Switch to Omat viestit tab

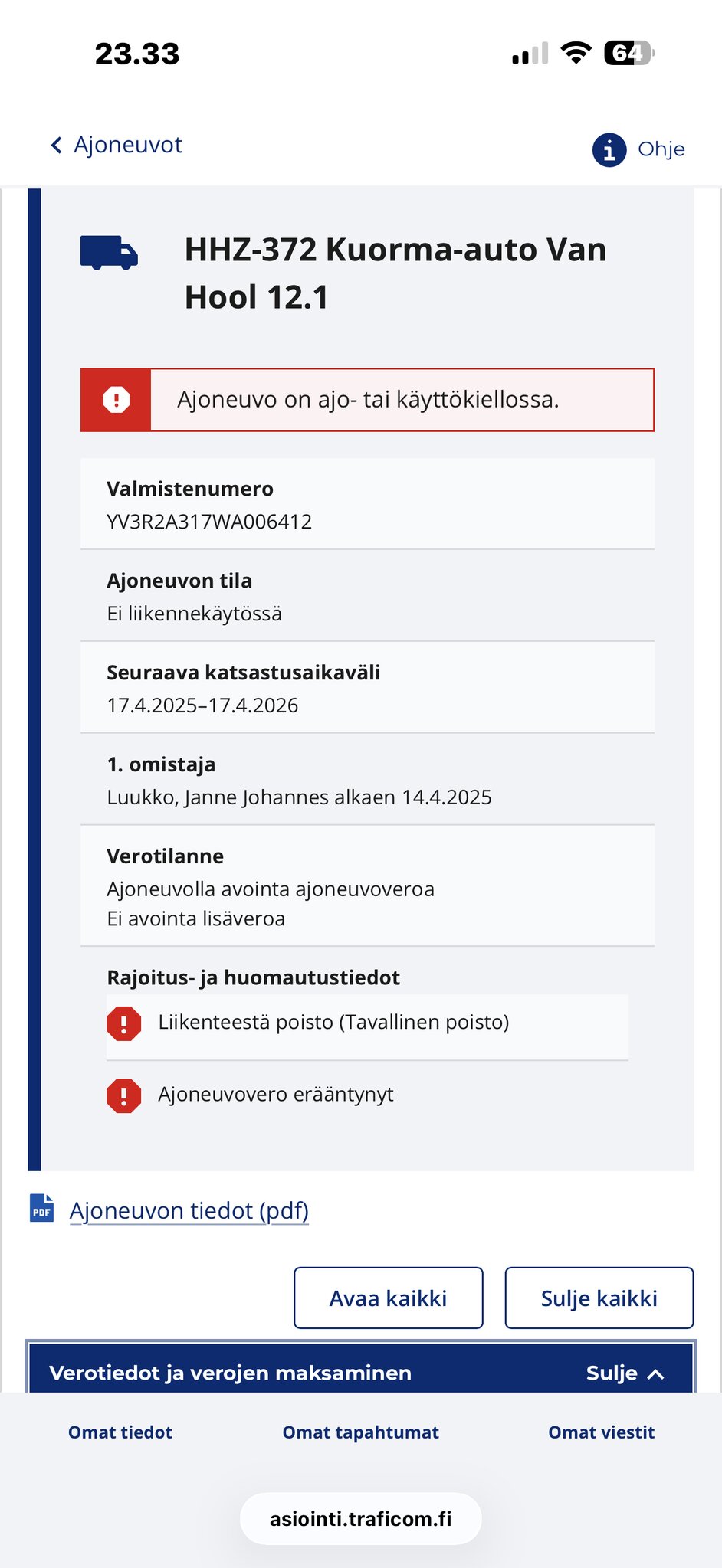(x=601, y=1432)
